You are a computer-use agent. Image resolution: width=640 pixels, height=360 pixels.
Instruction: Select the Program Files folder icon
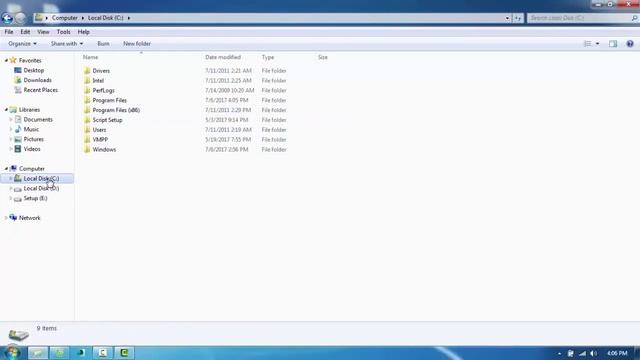pyautogui.click(x=87, y=100)
